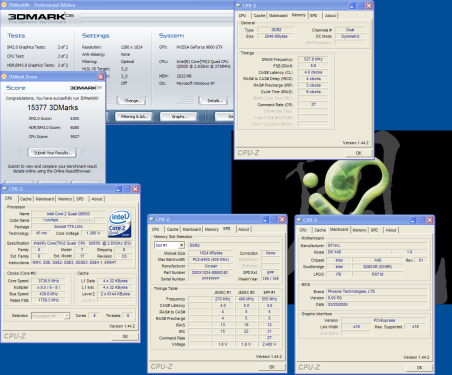Minimize the CPU-Z Mainboard window

pos(413,220)
